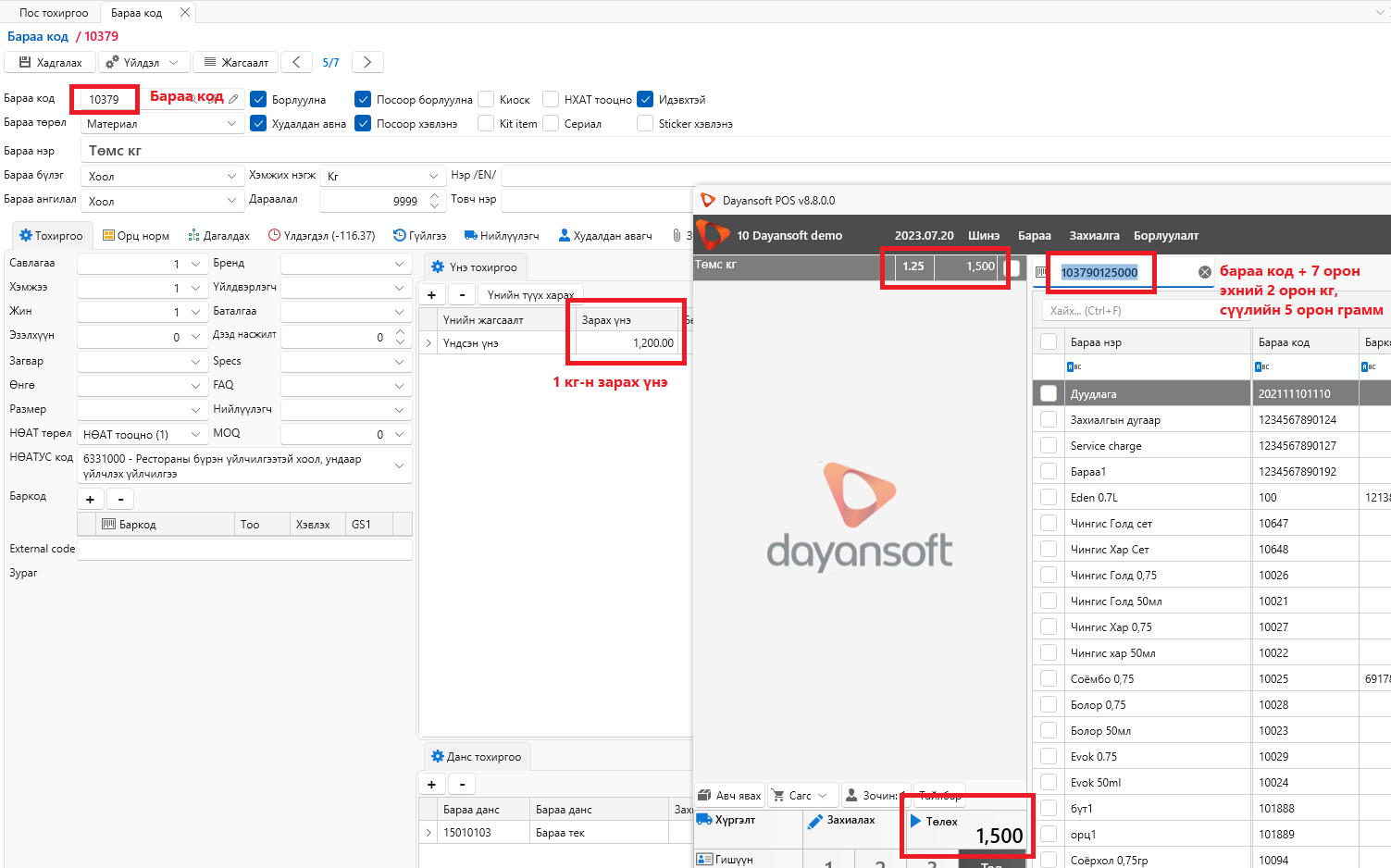Click the Бараа код breadcrumb link
This screenshot has width=1391, height=868.
[x=38, y=36]
